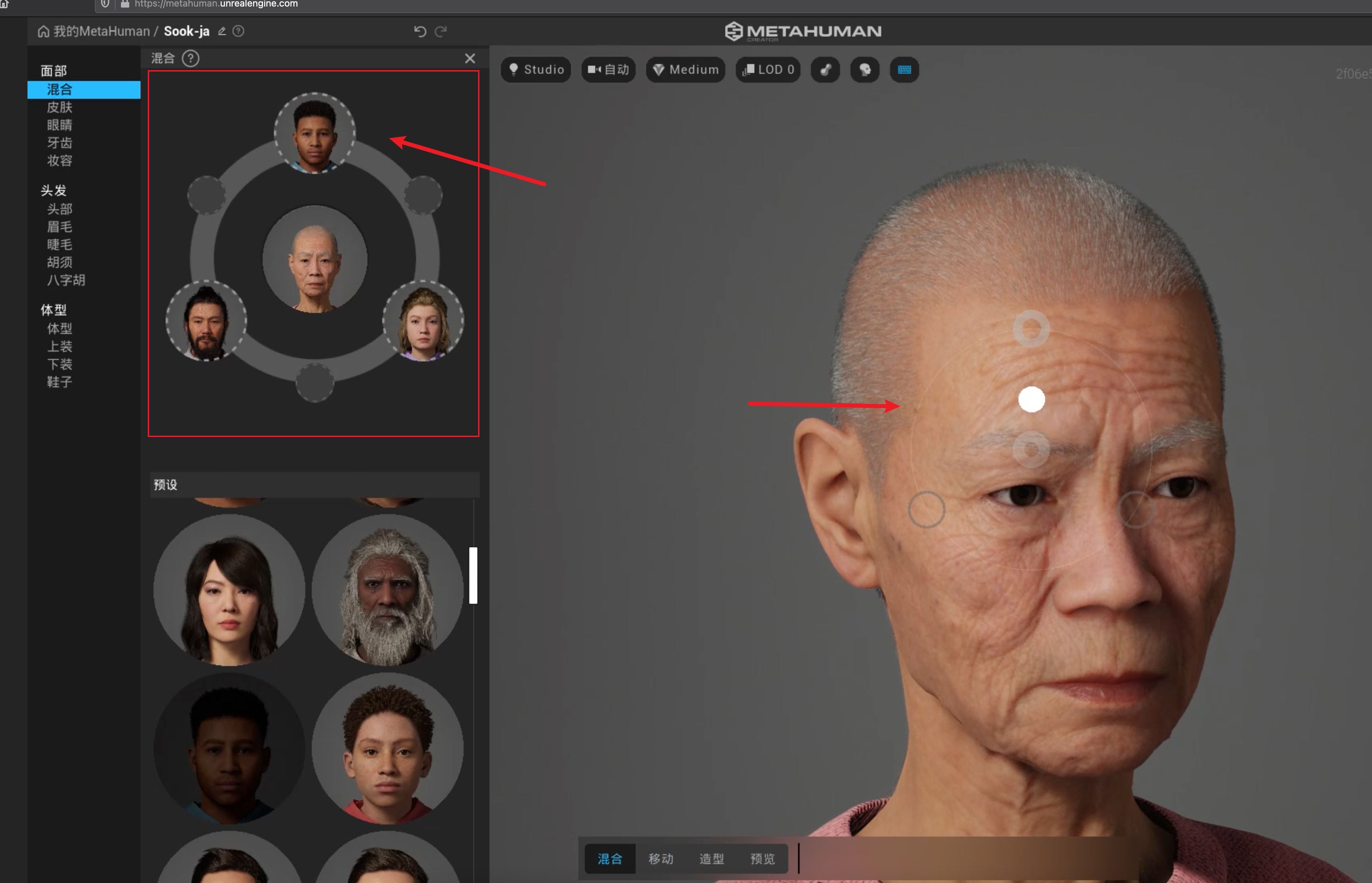Click the pencil icon to rename Sook-ja

coord(222,31)
